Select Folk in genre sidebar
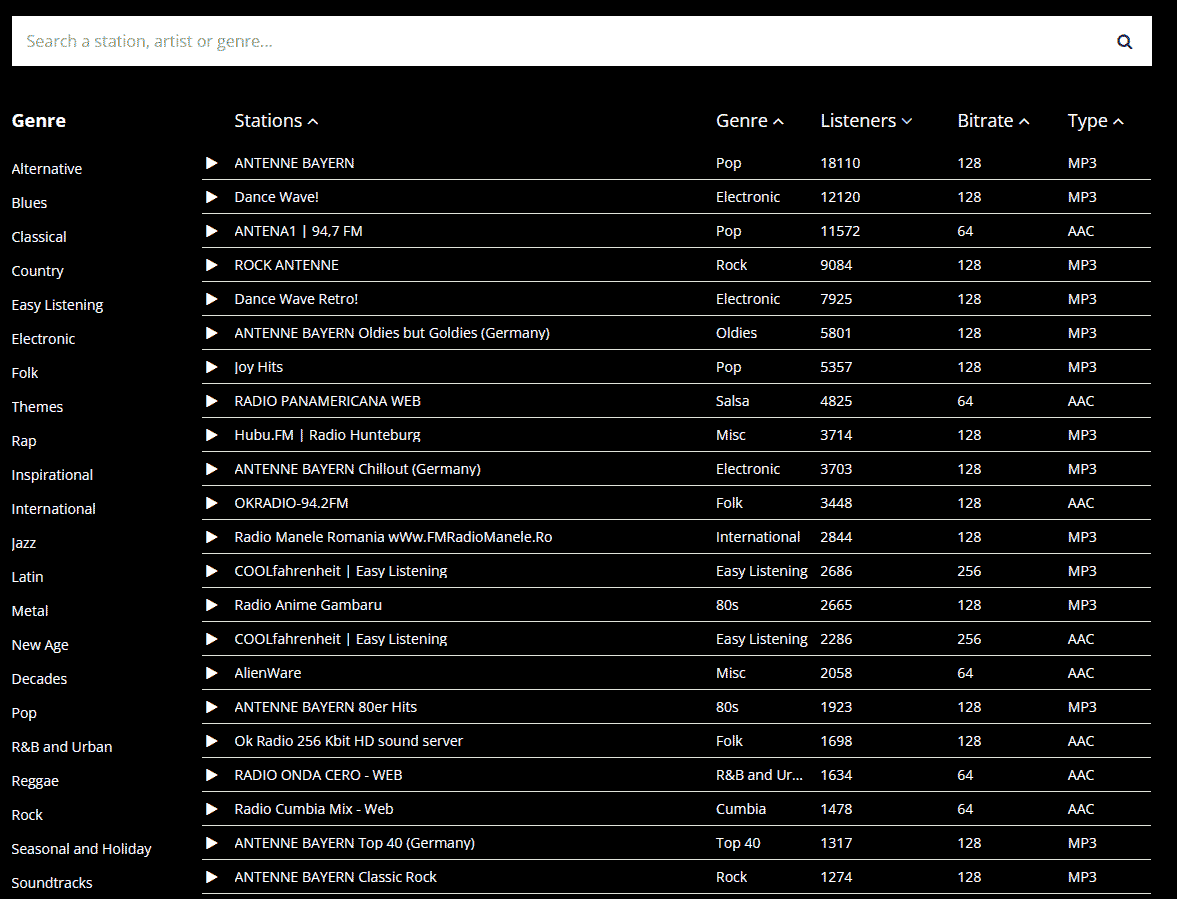 point(25,373)
